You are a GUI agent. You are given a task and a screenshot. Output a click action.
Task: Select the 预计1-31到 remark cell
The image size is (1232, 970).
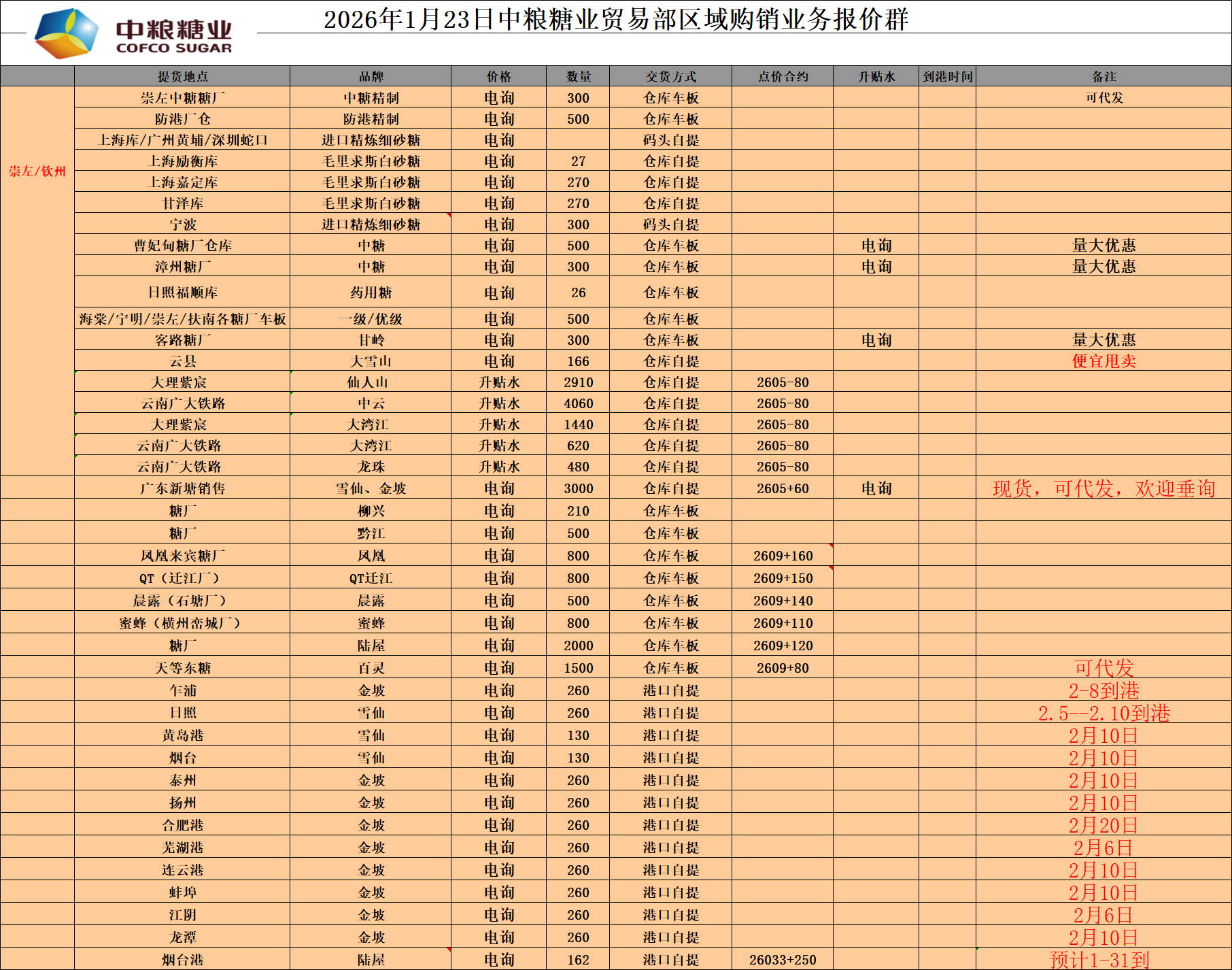tap(1099, 960)
